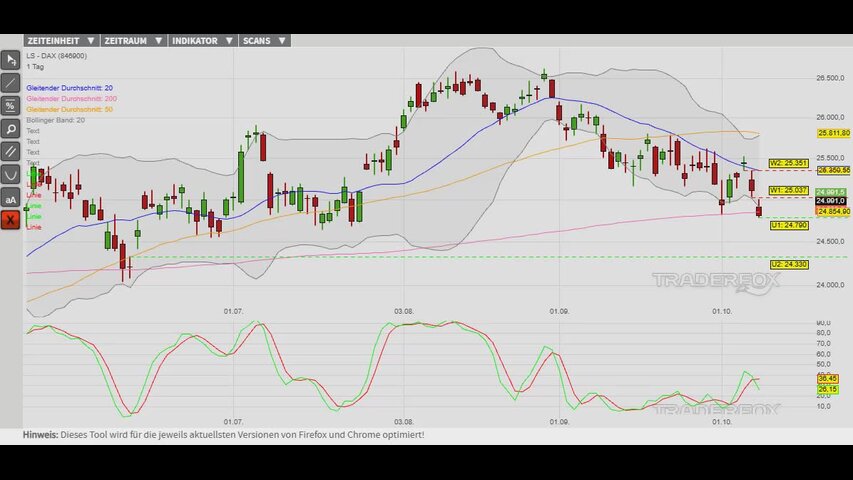This screenshot has width=853, height=480.
Task: Click the Gleitender Durchschnitt: 20 legend entry
Action: [x=70, y=88]
